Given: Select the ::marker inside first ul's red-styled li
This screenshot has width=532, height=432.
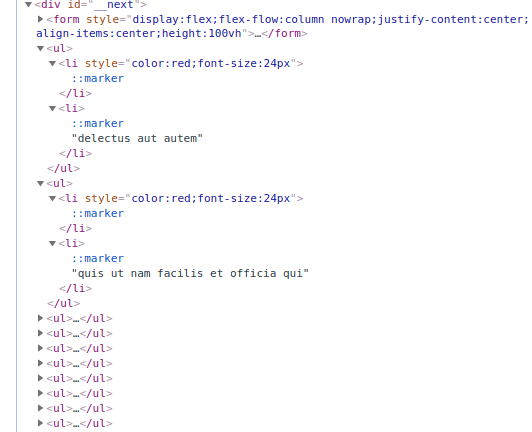Looking at the screenshot, I should coord(98,78).
